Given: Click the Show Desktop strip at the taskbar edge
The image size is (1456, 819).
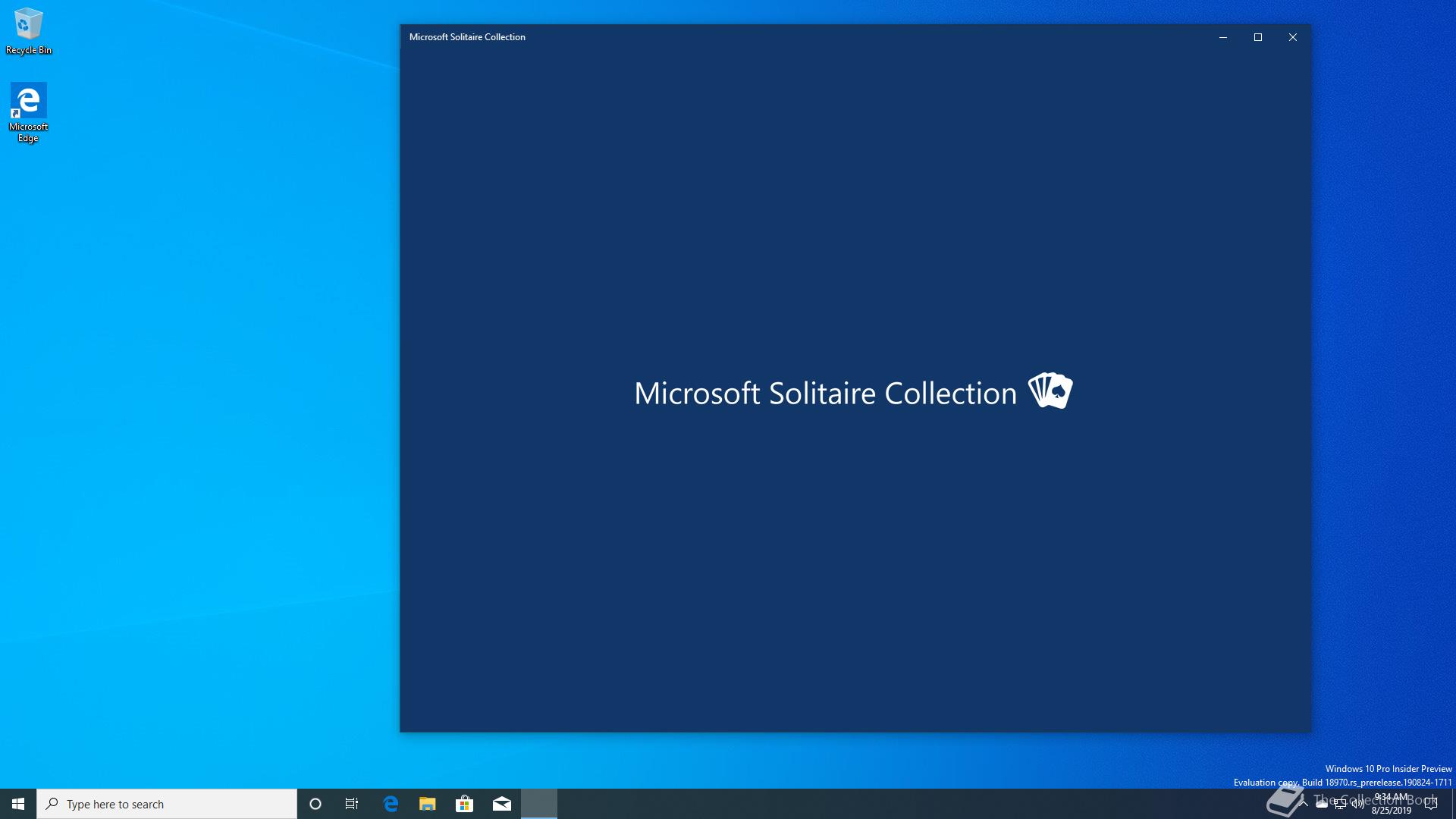Looking at the screenshot, I should tap(1453, 804).
